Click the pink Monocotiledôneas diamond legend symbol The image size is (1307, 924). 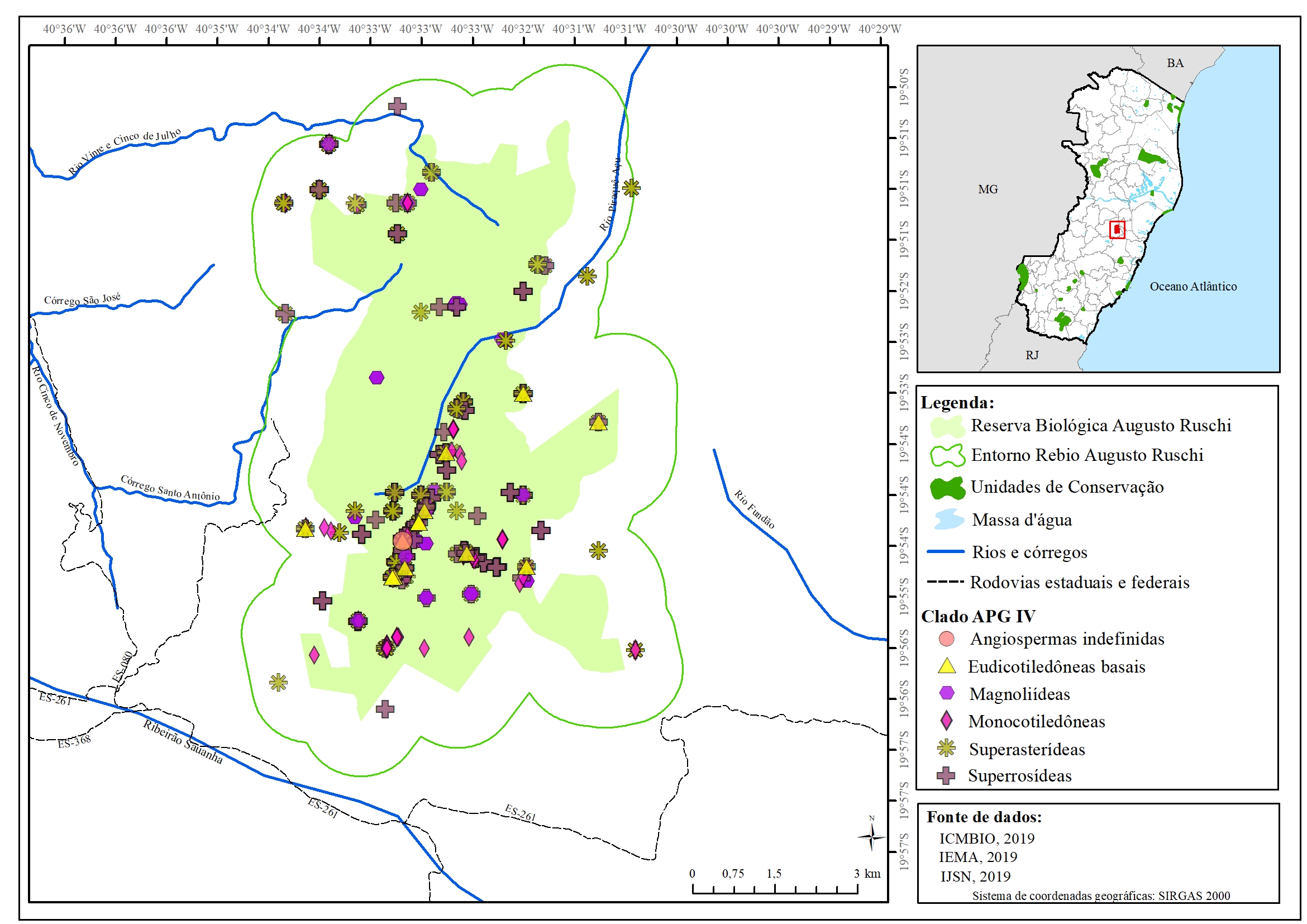(x=946, y=721)
